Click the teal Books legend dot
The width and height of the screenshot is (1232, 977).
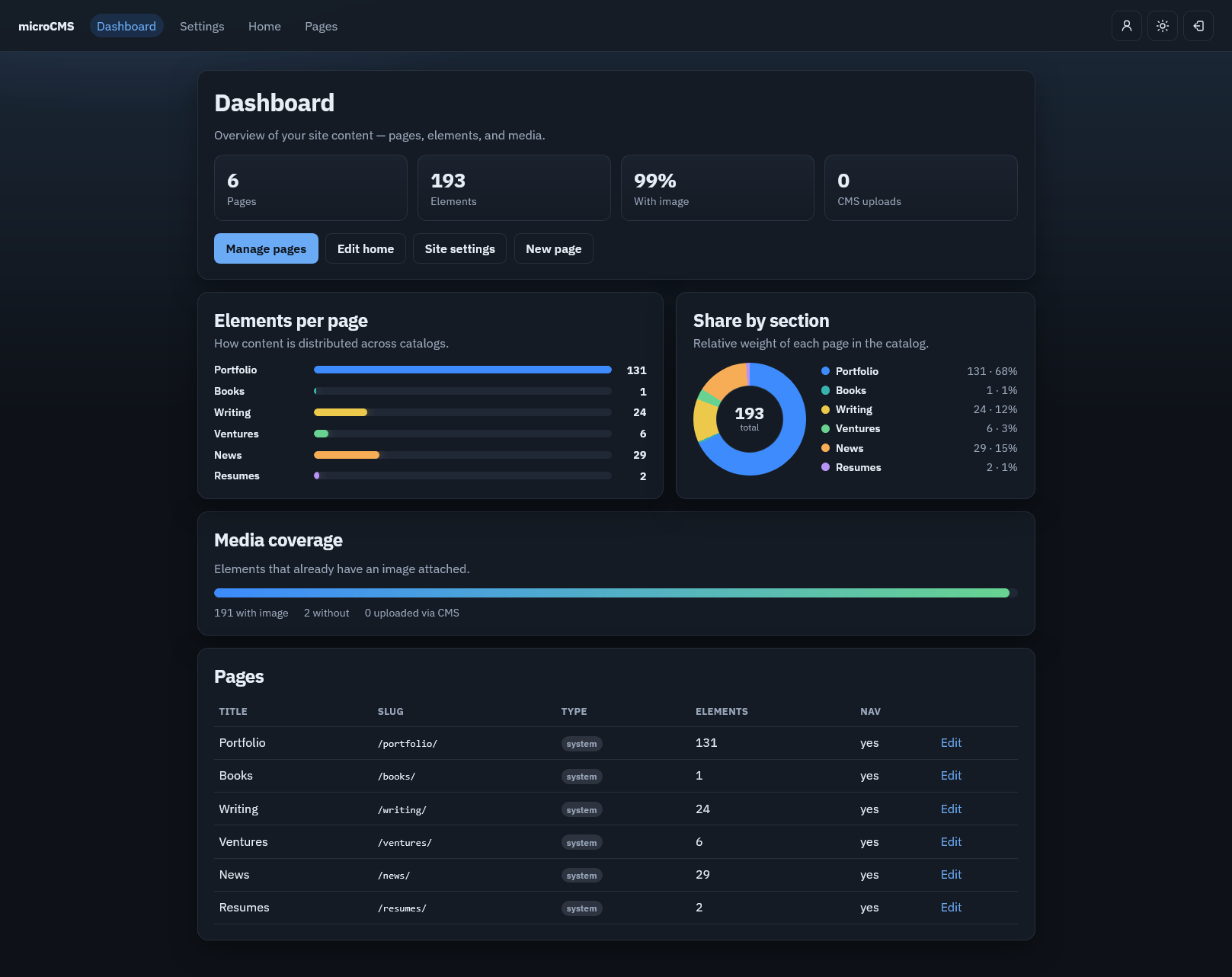(x=825, y=390)
